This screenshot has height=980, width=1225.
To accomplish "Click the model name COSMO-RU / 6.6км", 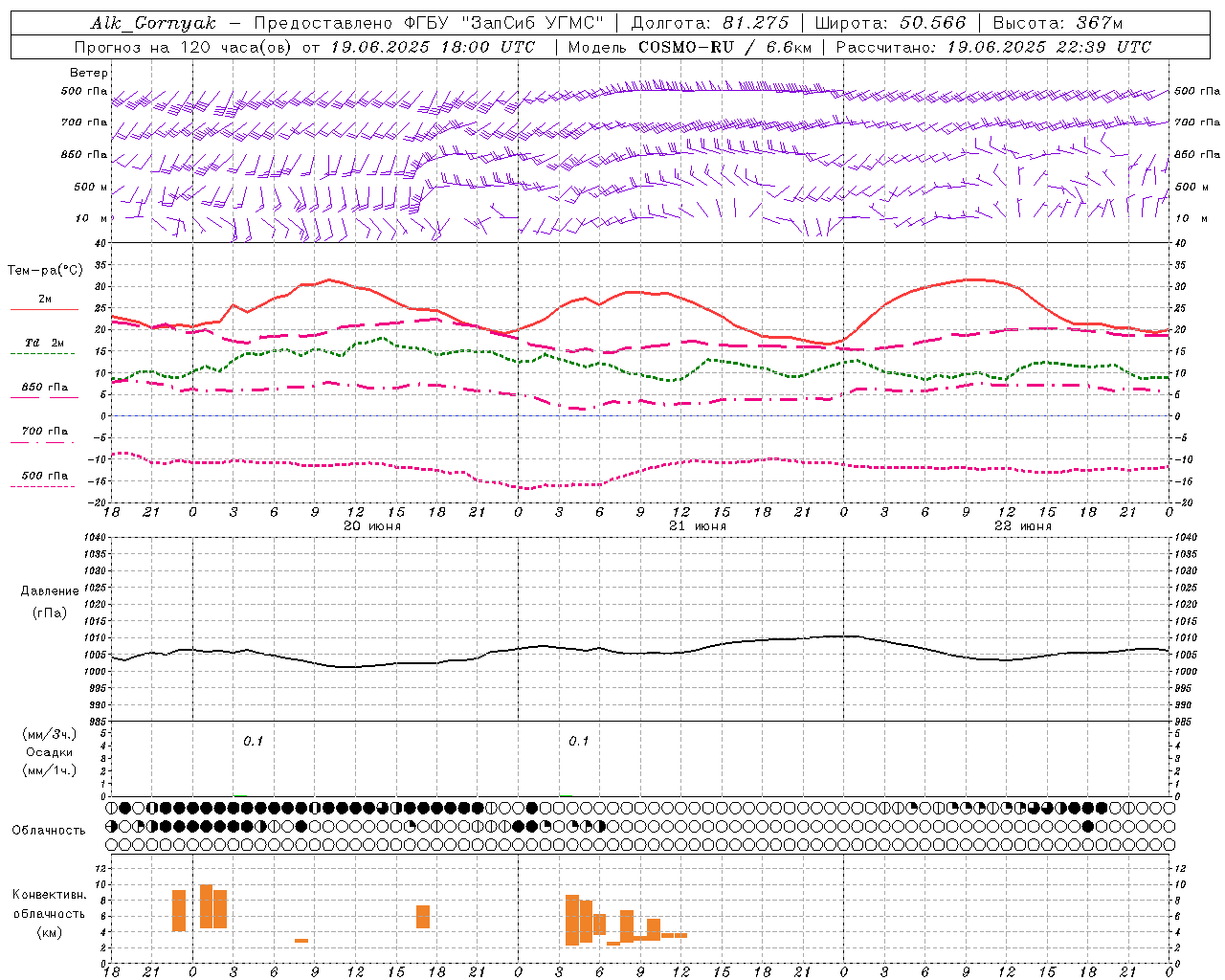I will [725, 47].
